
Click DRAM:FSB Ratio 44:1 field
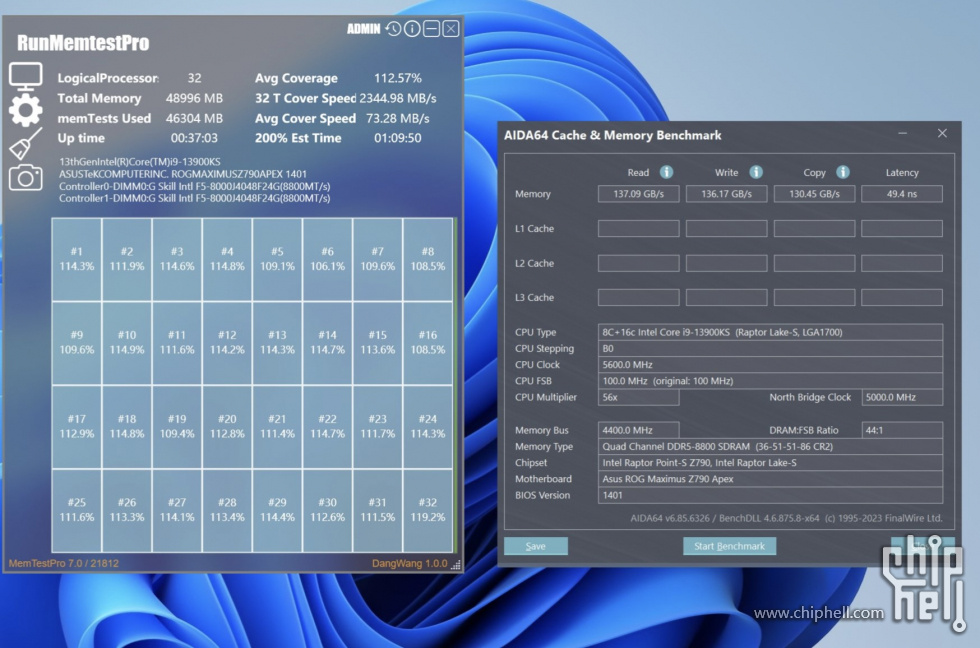point(902,430)
